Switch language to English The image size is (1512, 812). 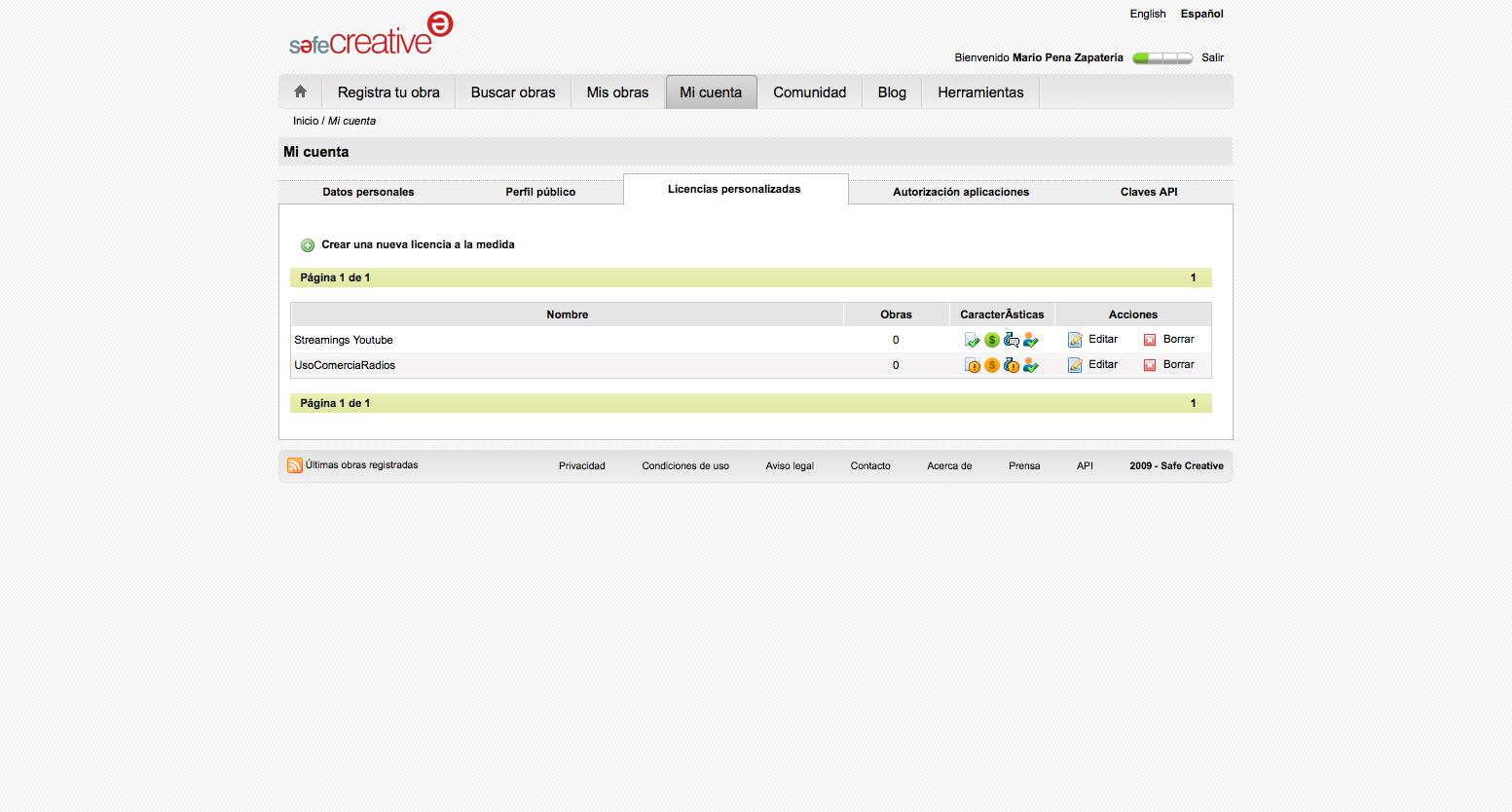pos(1147,14)
